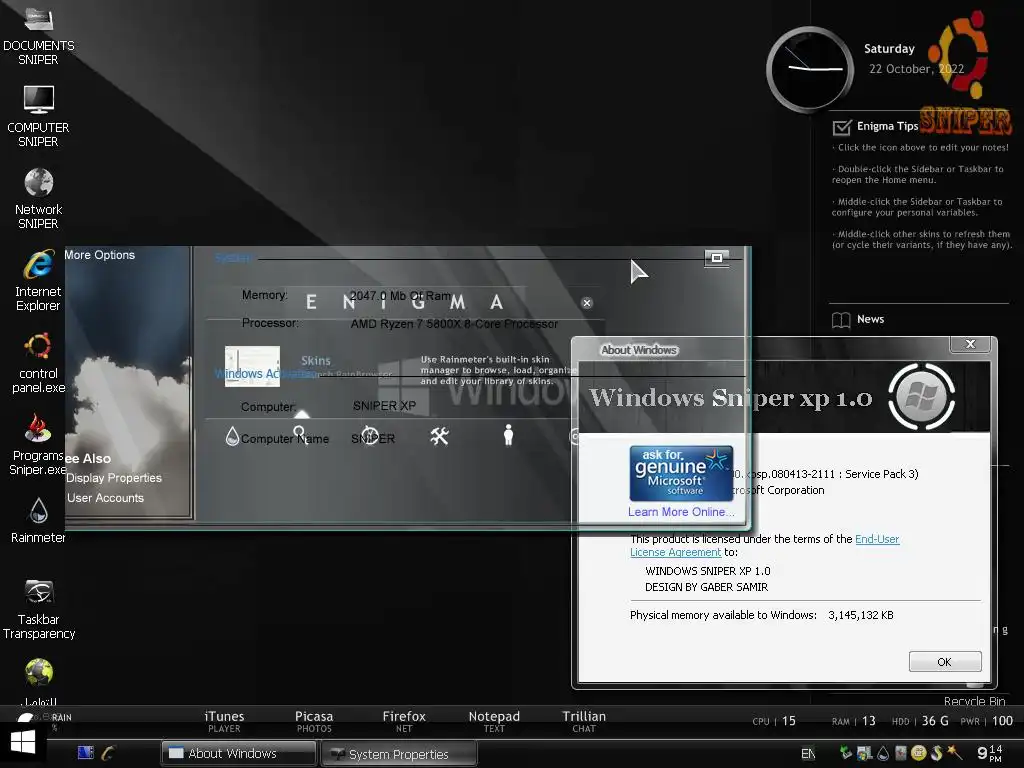The width and height of the screenshot is (1024, 768).
Task: Launch Rainmeter from its desktop icon
Action: pos(38,520)
